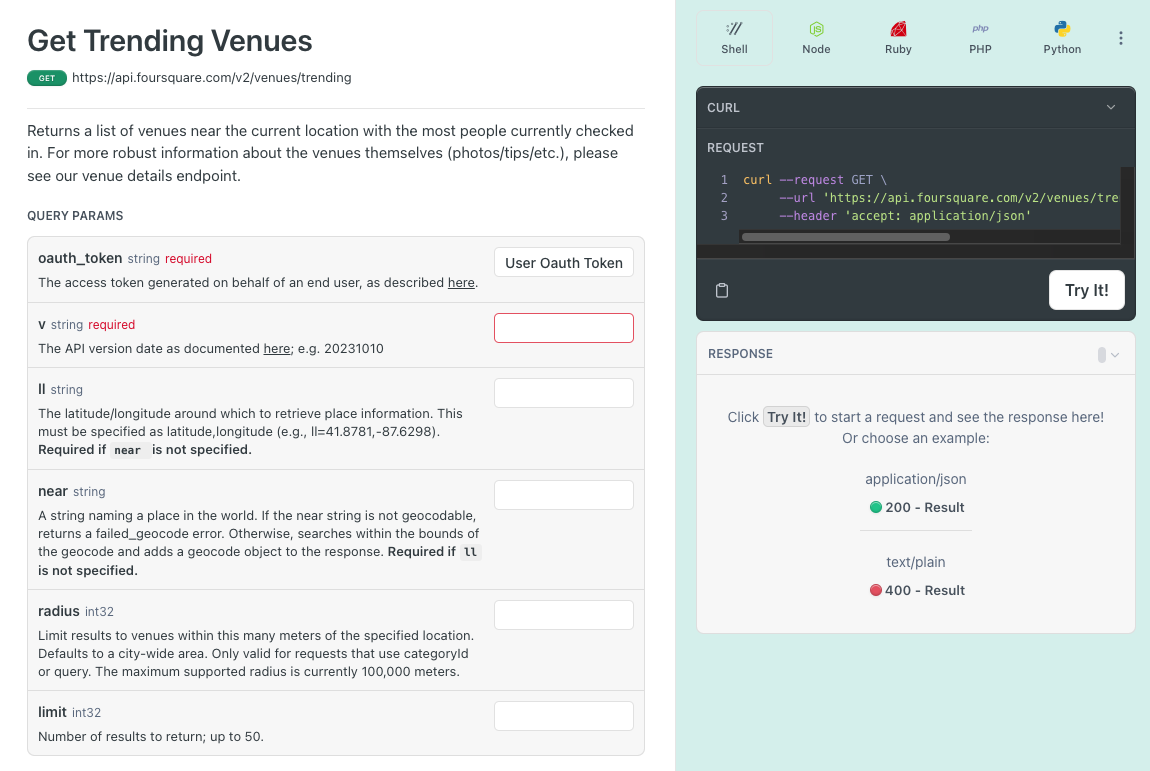1150x771 pixels.
Task: Click the QUERY PARAMS section label
Action: pos(75,216)
